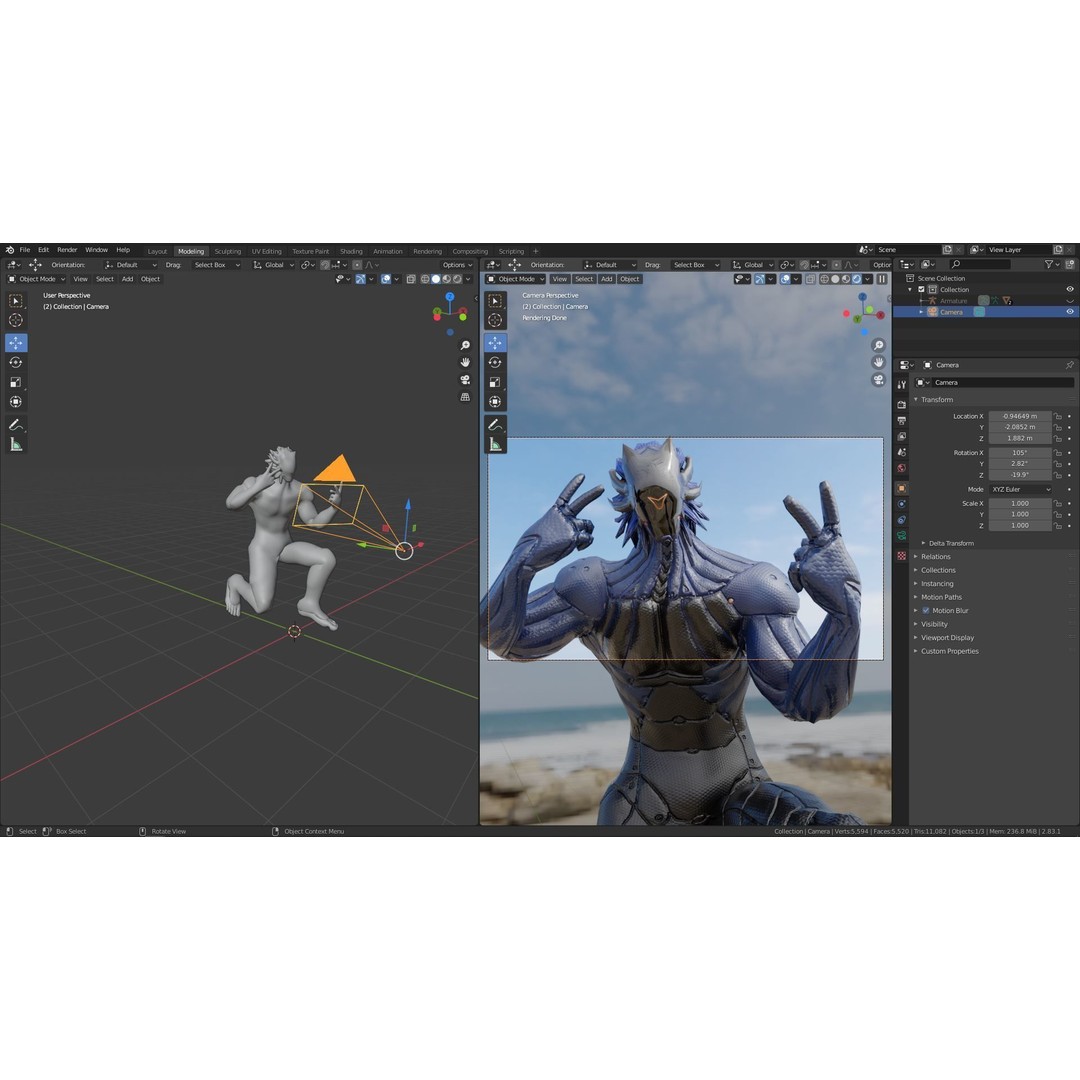Screen dimensions: 1080x1080
Task: Open the rotation Mode XYZ Euler dropdown
Action: click(1020, 490)
